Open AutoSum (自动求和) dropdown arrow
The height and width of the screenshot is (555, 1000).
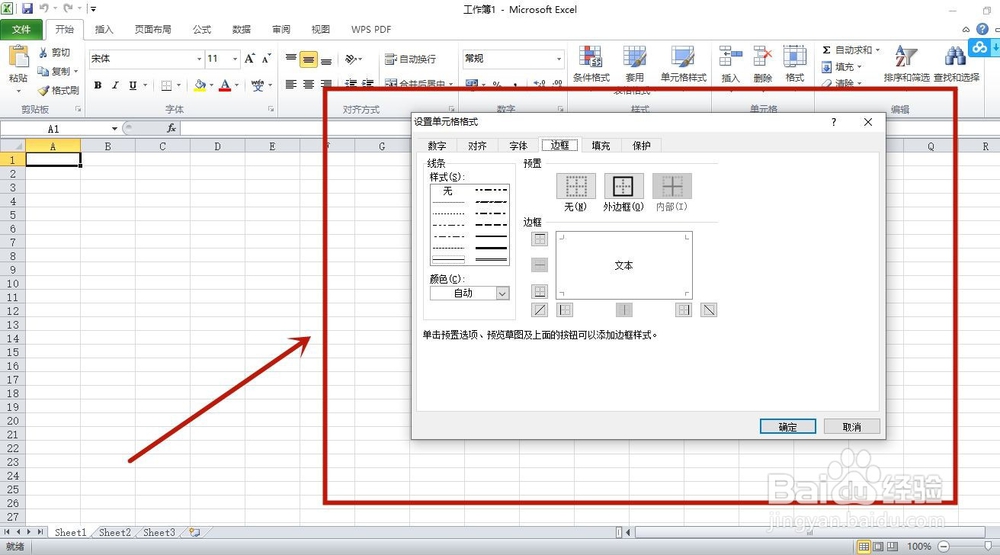coord(878,50)
